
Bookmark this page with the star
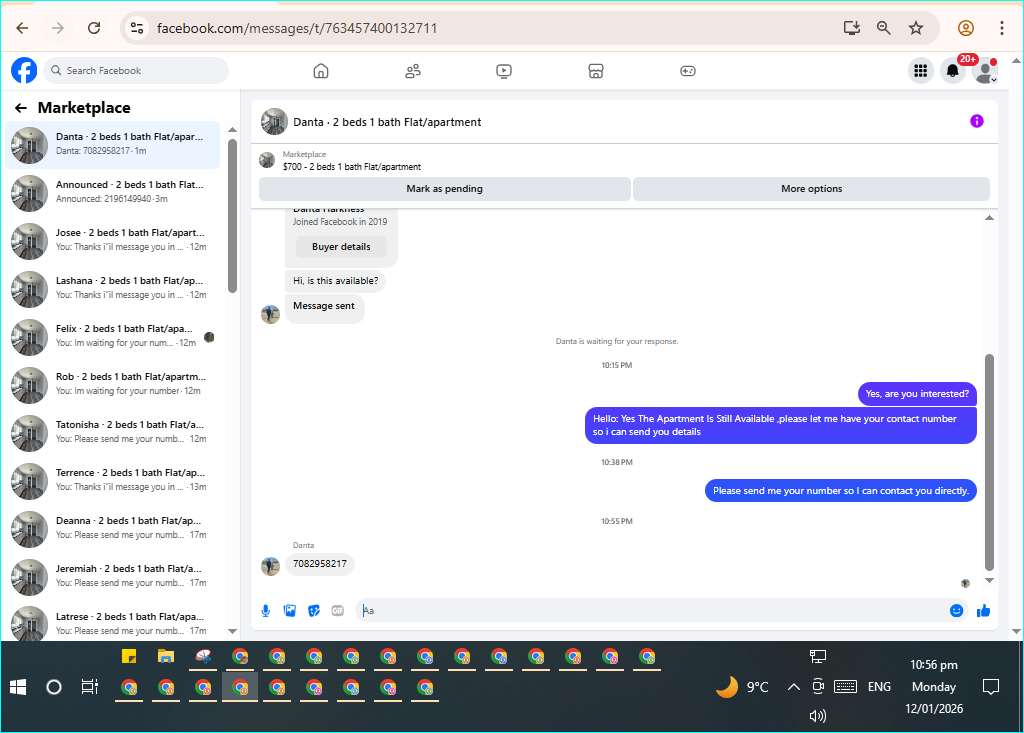tap(916, 28)
